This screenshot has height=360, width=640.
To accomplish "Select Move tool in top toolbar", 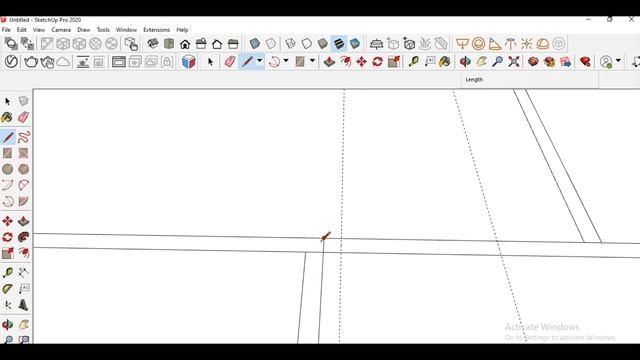I will coord(361,62).
